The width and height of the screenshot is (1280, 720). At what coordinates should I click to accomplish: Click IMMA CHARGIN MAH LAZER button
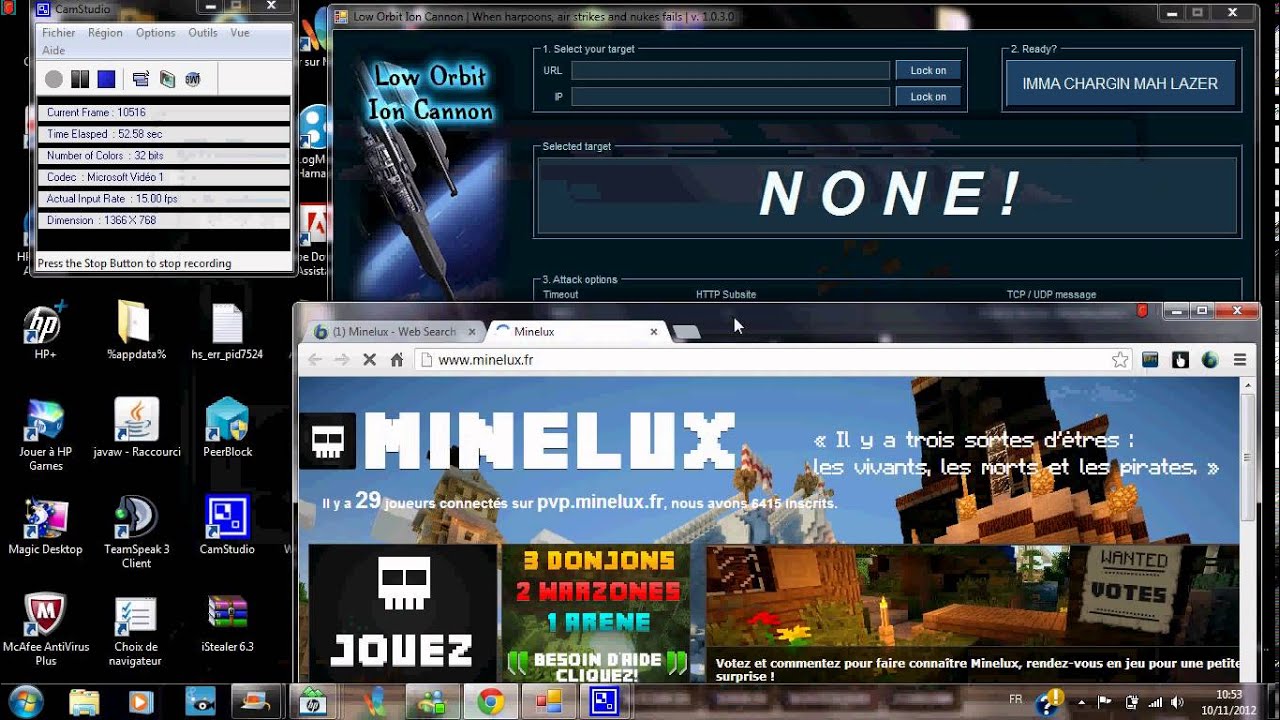click(1120, 84)
